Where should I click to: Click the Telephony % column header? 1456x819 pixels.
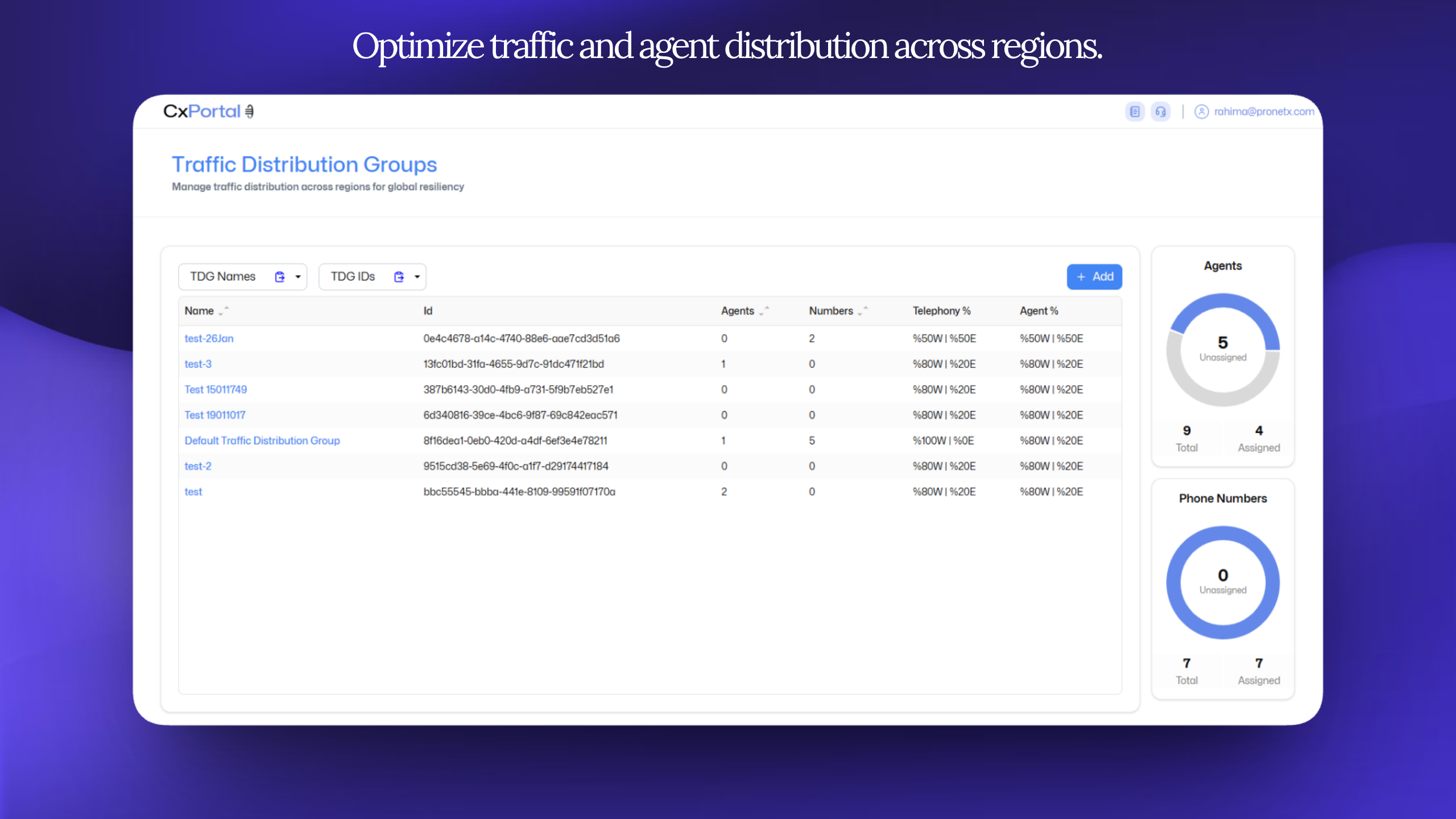tap(941, 311)
